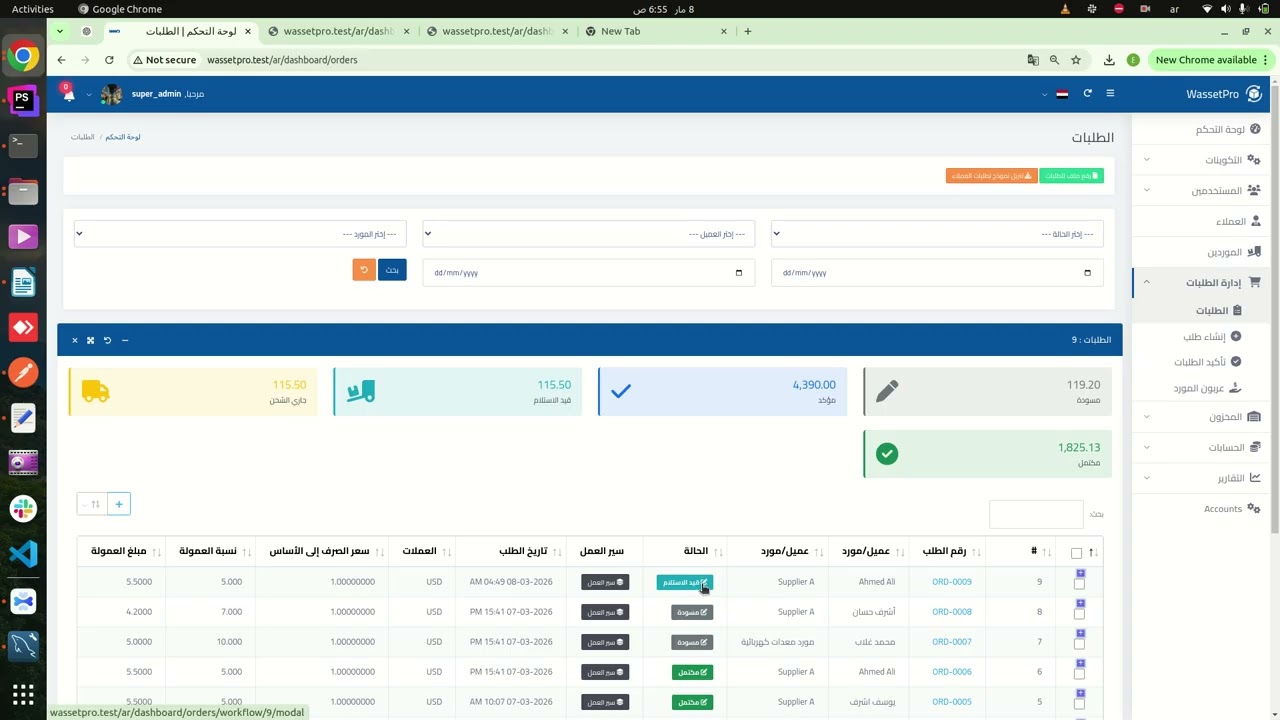Select checkbox for ORD-0006 row
This screenshot has width=1280, height=720.
tap(1079, 675)
